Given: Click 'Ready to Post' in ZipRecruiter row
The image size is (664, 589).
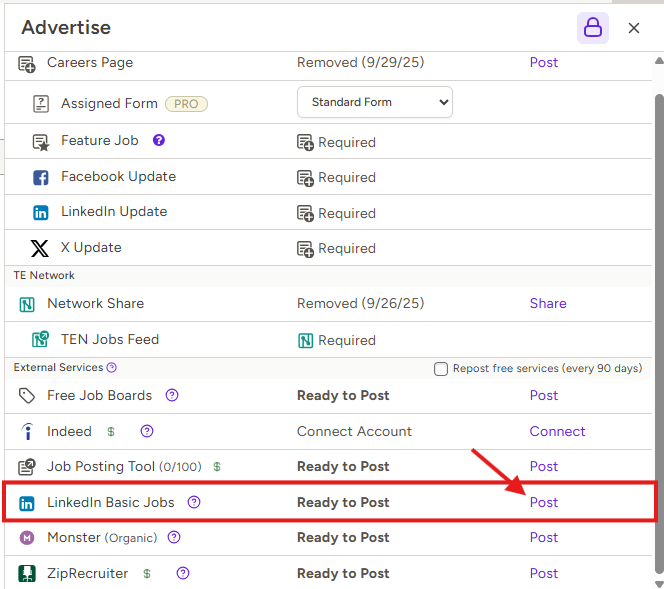Looking at the screenshot, I should point(343,573).
